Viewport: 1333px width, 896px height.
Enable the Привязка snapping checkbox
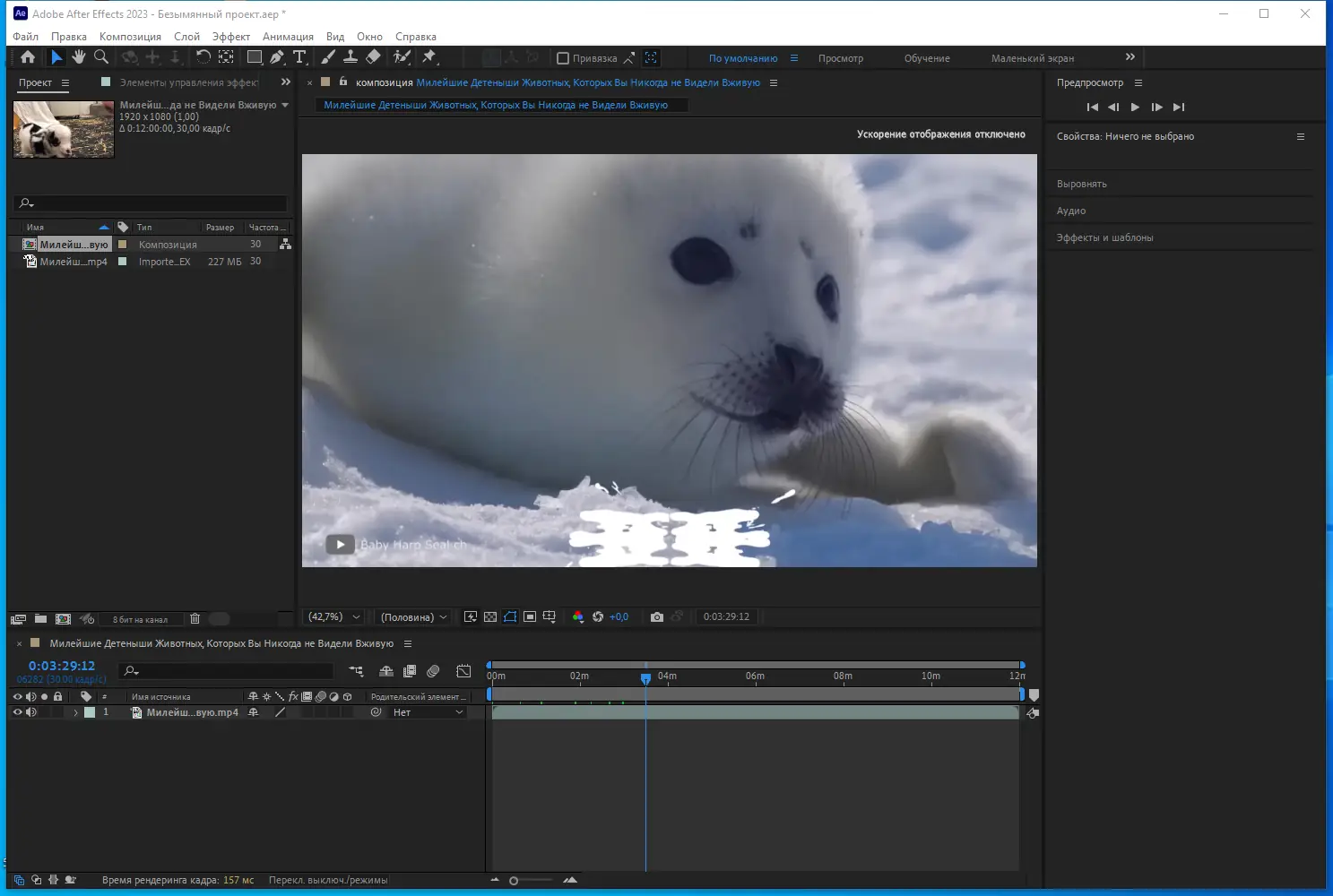(x=563, y=58)
